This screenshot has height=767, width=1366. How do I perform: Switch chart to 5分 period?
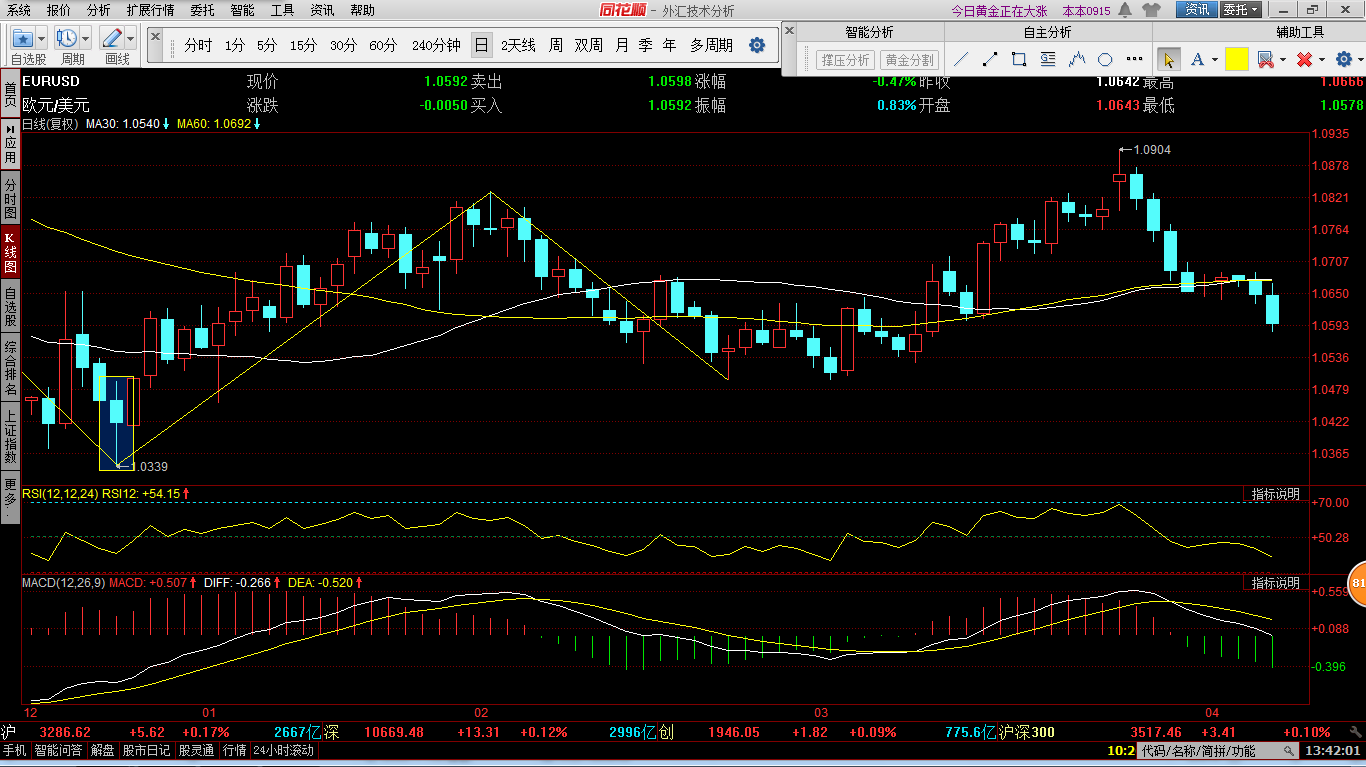point(266,46)
